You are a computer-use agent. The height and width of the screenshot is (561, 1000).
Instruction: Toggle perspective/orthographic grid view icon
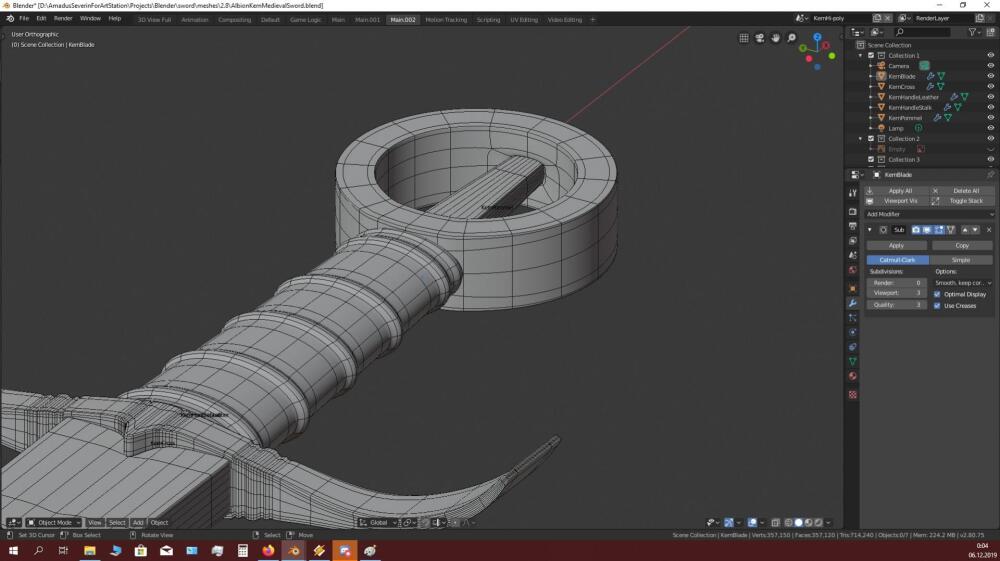tap(744, 38)
